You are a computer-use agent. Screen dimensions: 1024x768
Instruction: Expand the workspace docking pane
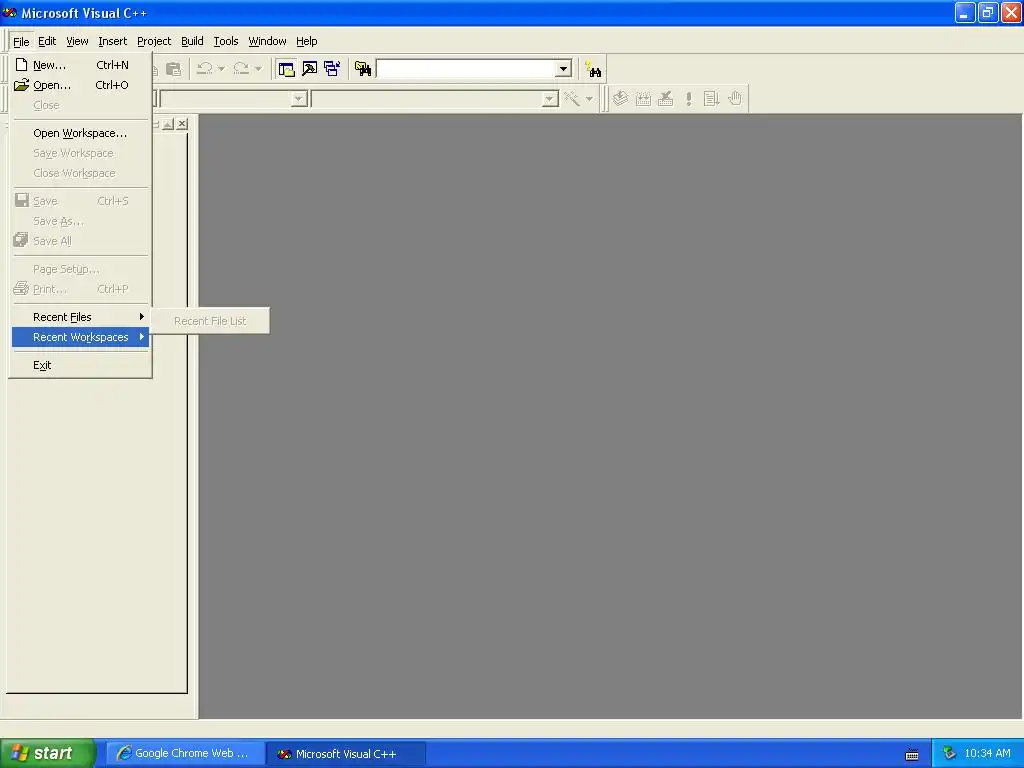pyautogui.click(x=168, y=123)
